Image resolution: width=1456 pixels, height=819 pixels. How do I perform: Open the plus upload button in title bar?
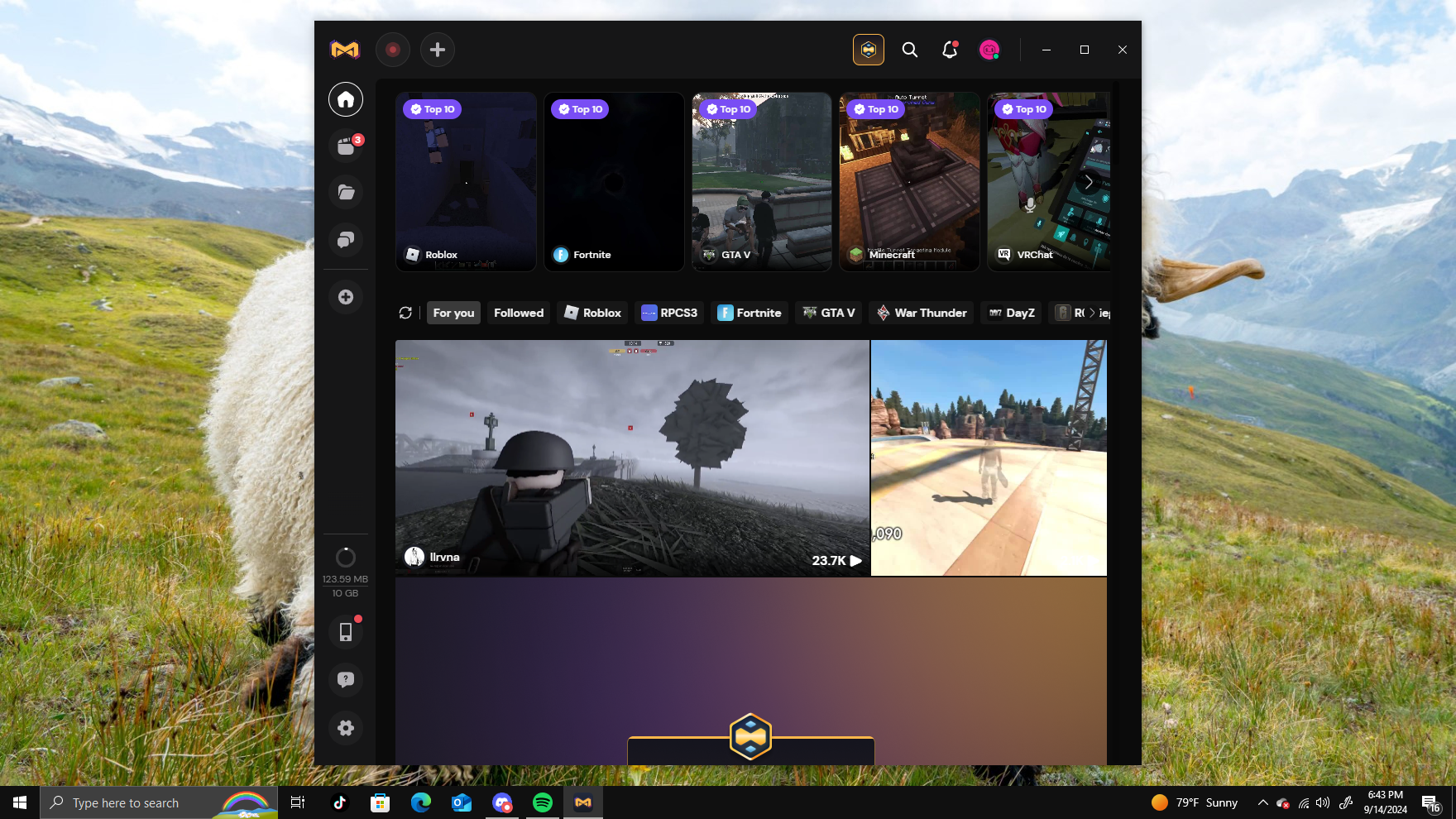click(438, 50)
